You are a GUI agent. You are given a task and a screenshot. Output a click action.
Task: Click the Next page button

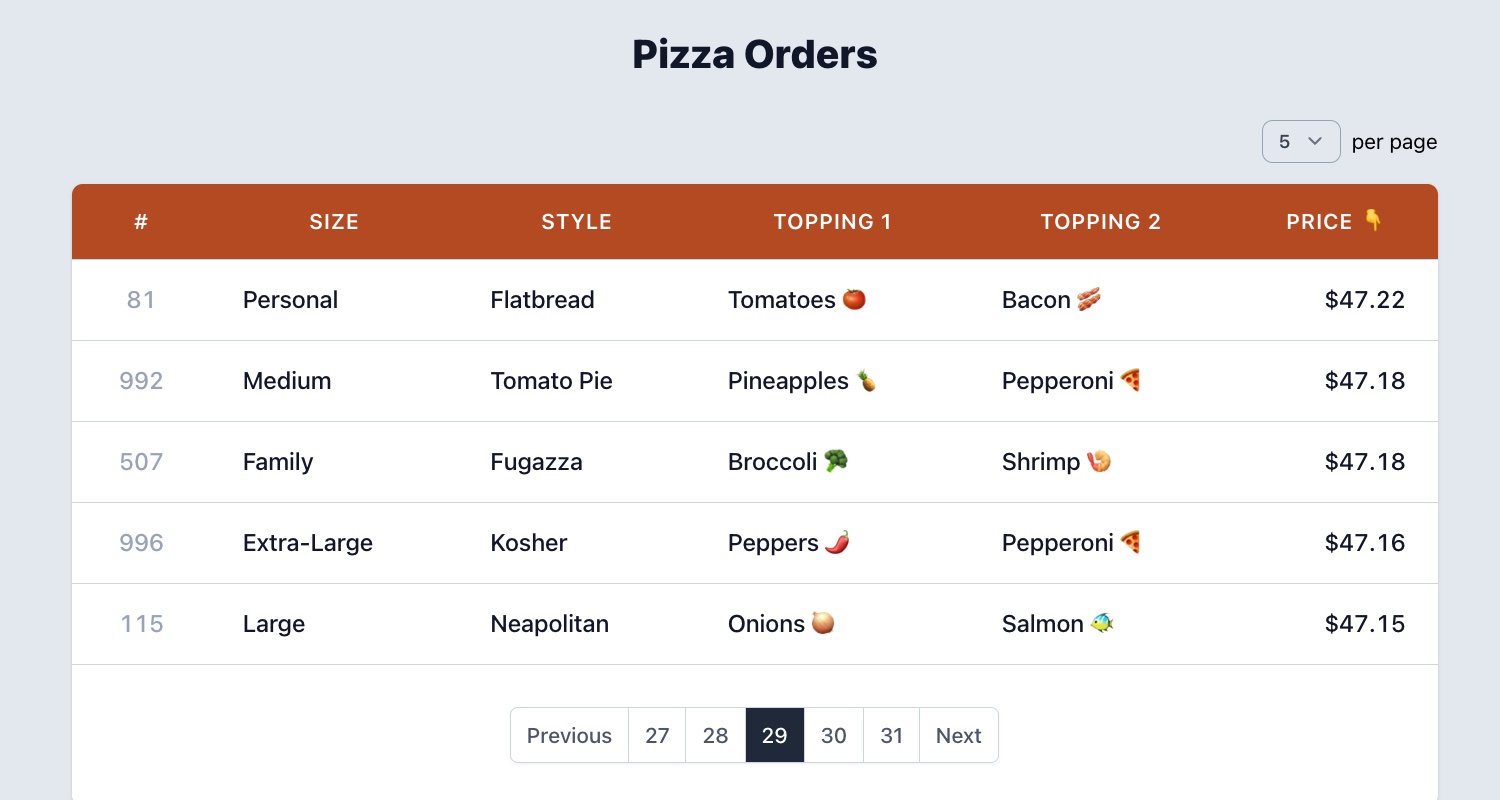959,735
